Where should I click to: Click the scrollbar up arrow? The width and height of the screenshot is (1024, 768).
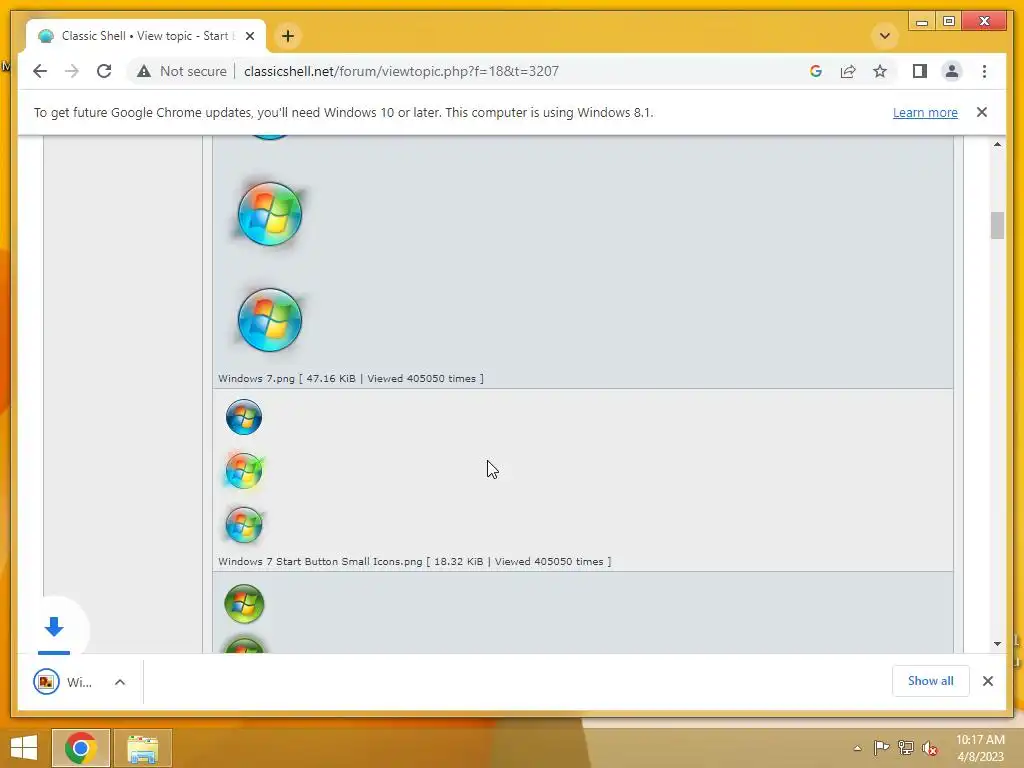(x=997, y=144)
